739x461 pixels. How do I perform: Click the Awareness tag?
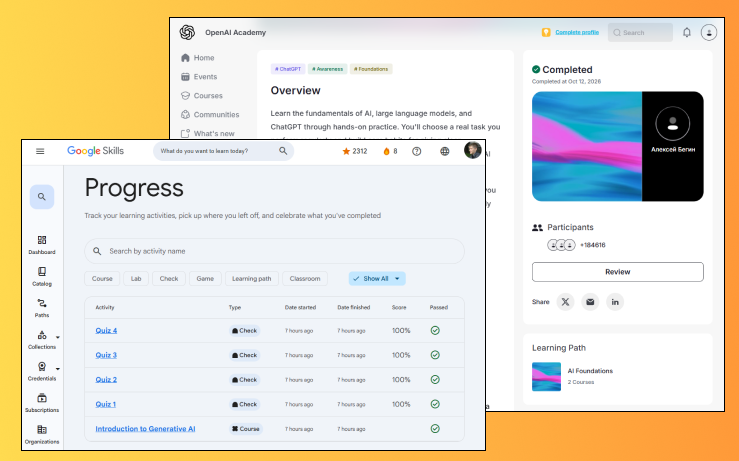pos(328,69)
